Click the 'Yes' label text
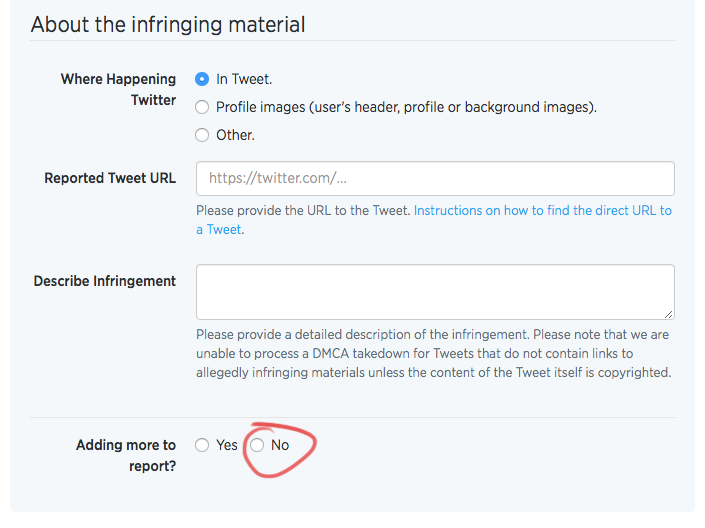Image resolution: width=705 pixels, height=528 pixels. coord(227,445)
